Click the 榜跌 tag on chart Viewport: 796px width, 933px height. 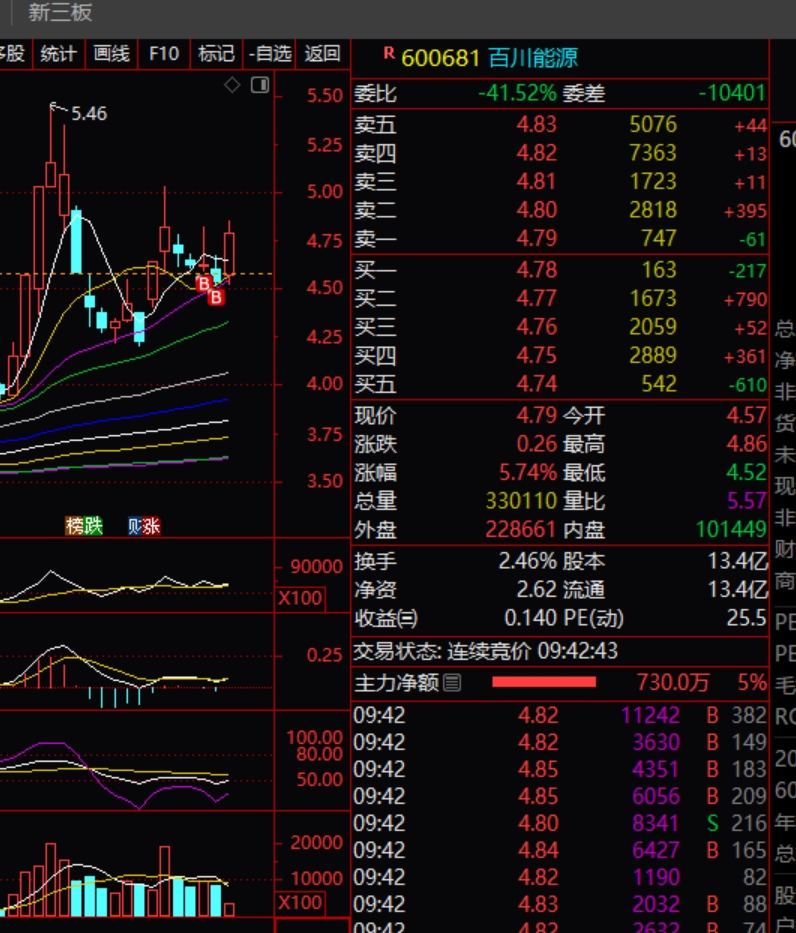coord(84,526)
